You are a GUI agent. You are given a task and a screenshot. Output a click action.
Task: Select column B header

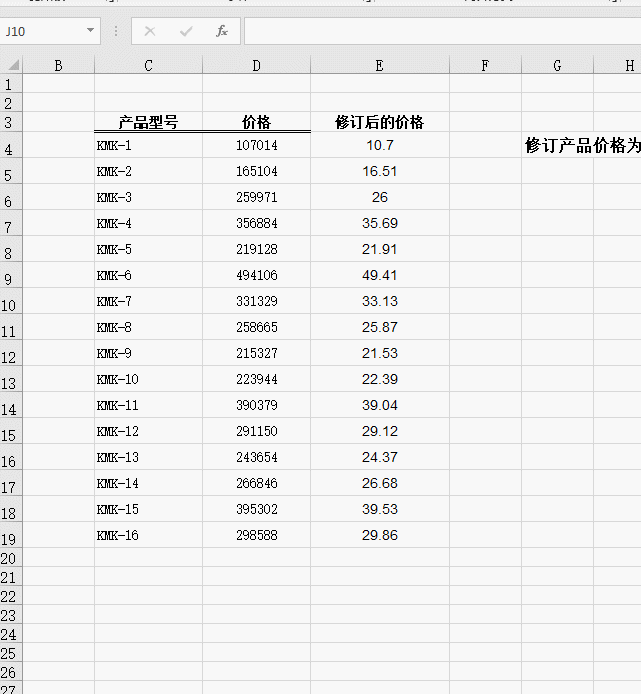click(x=58, y=66)
